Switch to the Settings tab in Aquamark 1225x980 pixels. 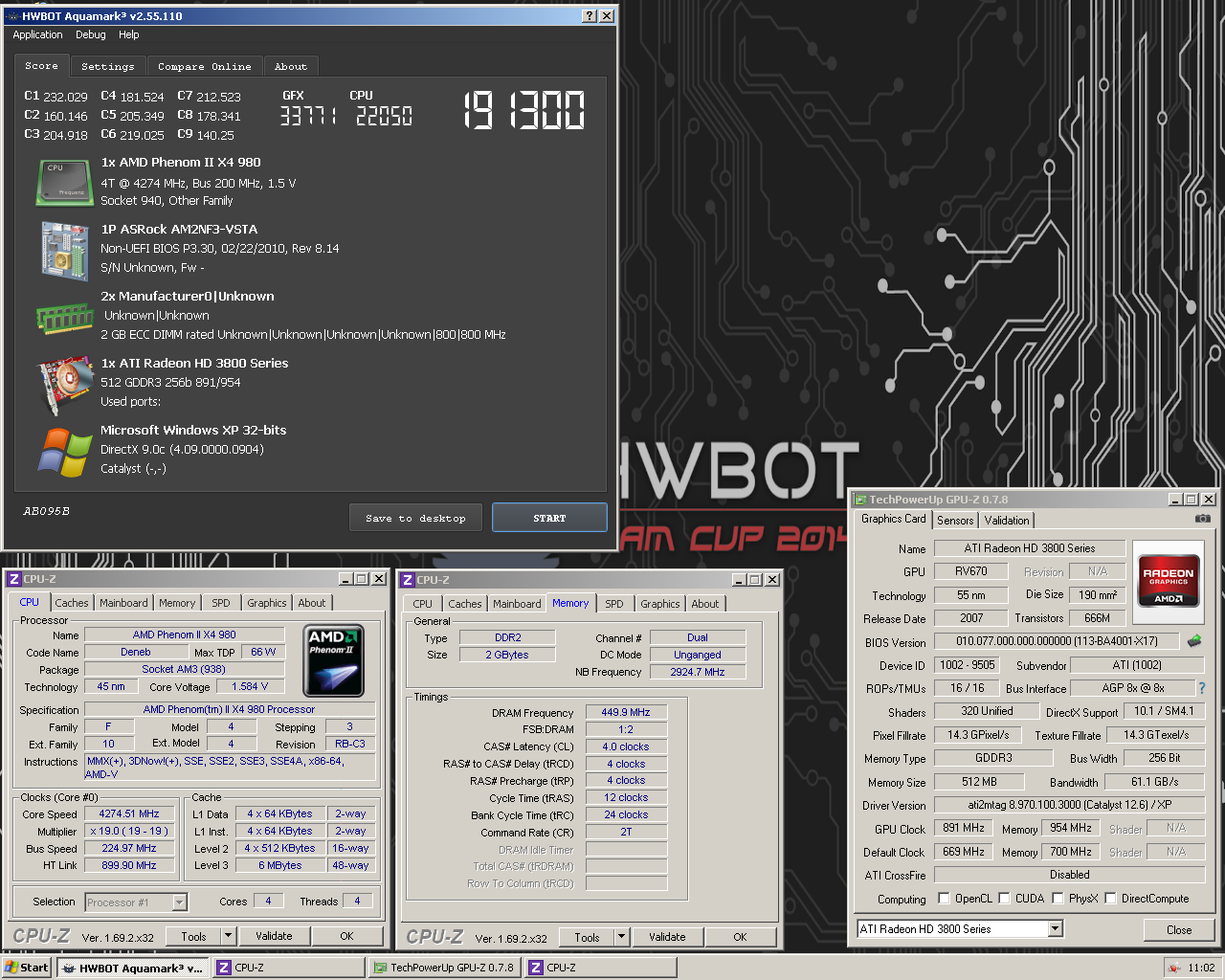(x=108, y=67)
